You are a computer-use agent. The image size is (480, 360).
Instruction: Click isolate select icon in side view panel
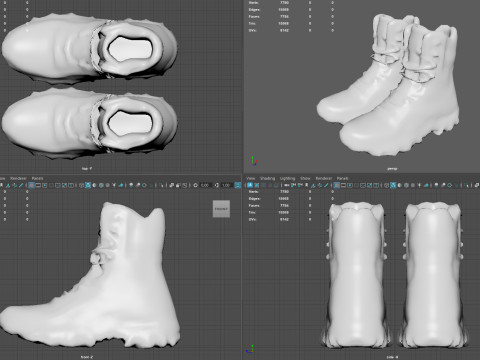[466, 185]
